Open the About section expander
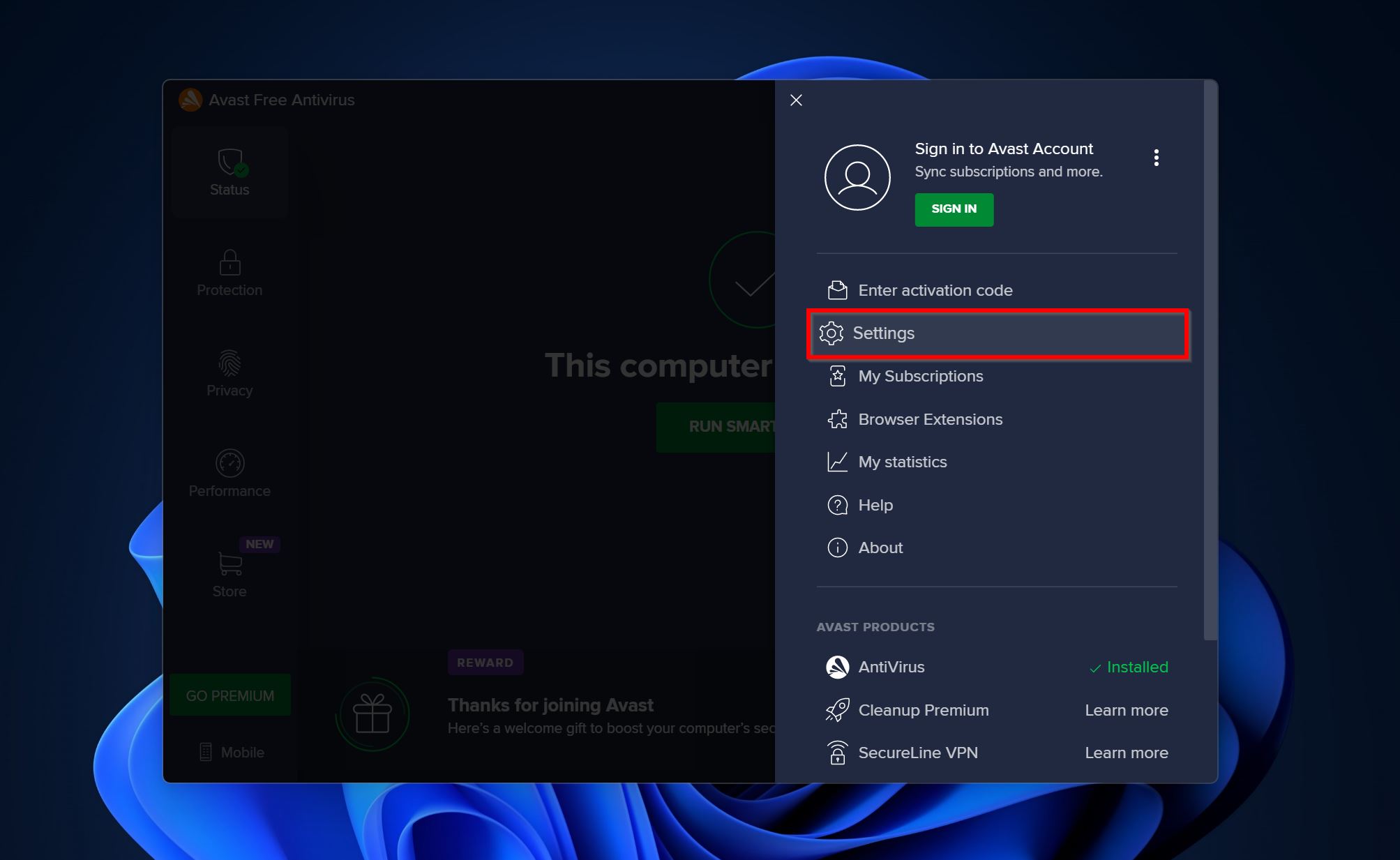Image resolution: width=1400 pixels, height=860 pixels. [x=880, y=548]
